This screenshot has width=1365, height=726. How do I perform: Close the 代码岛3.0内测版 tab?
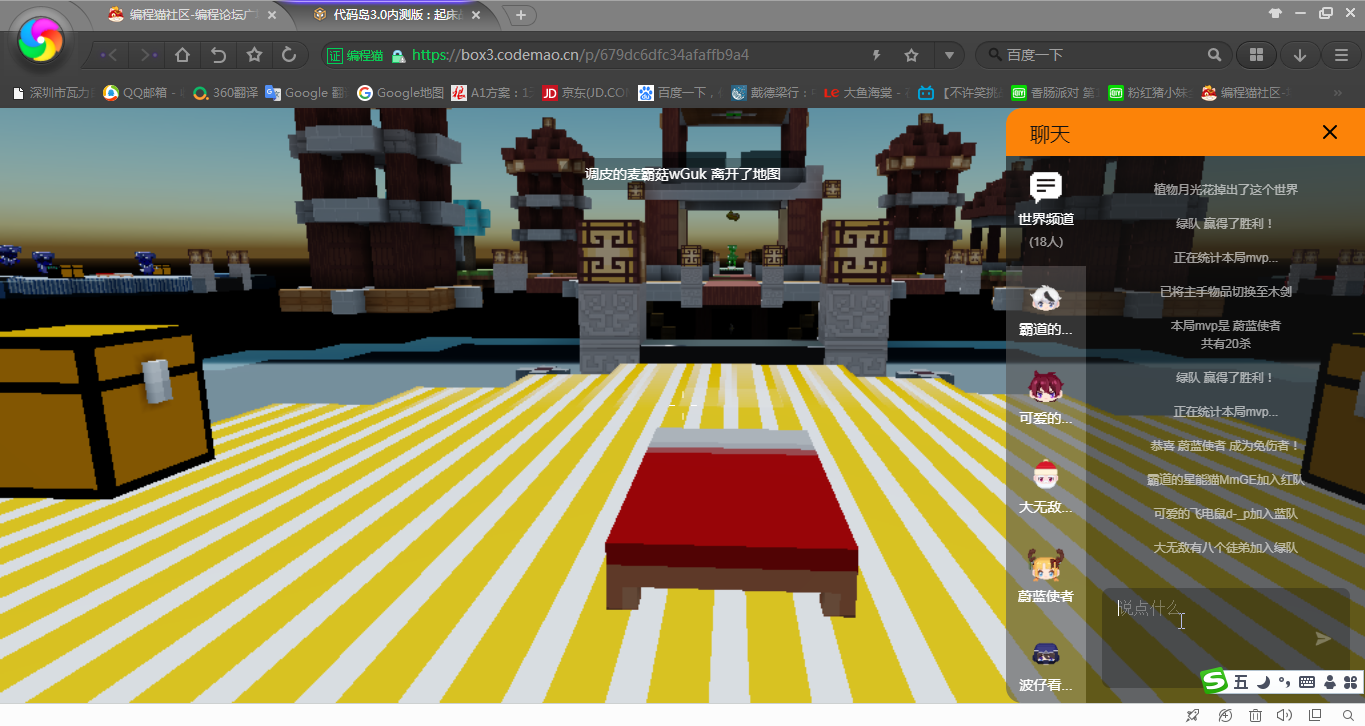[x=476, y=15]
